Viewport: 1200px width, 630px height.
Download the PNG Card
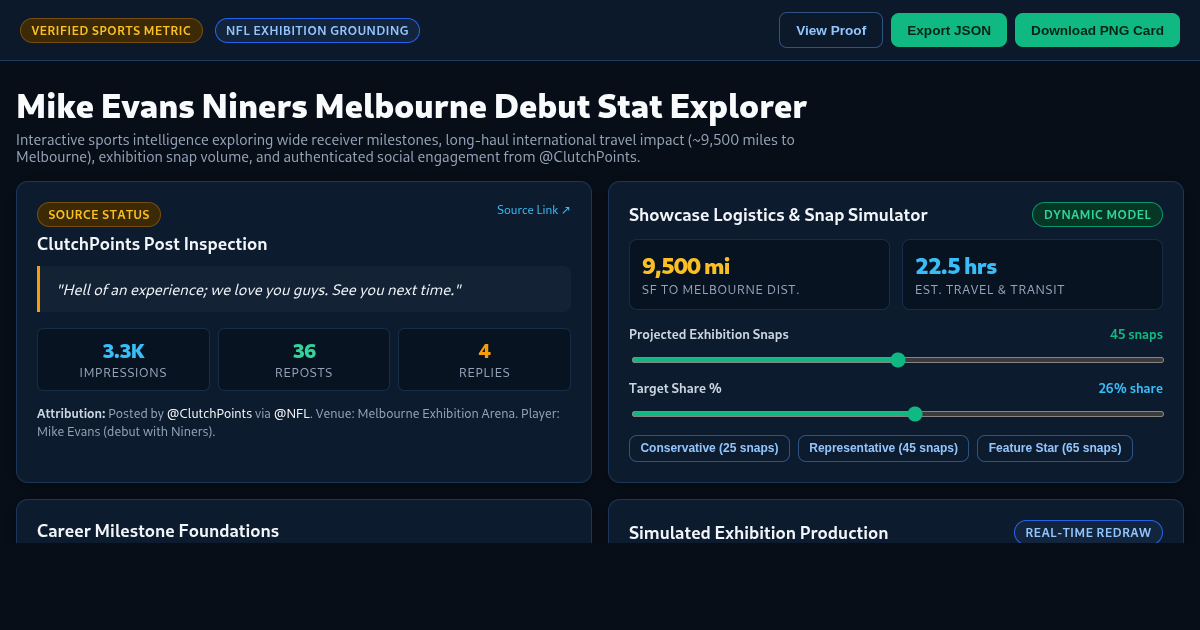click(1097, 30)
